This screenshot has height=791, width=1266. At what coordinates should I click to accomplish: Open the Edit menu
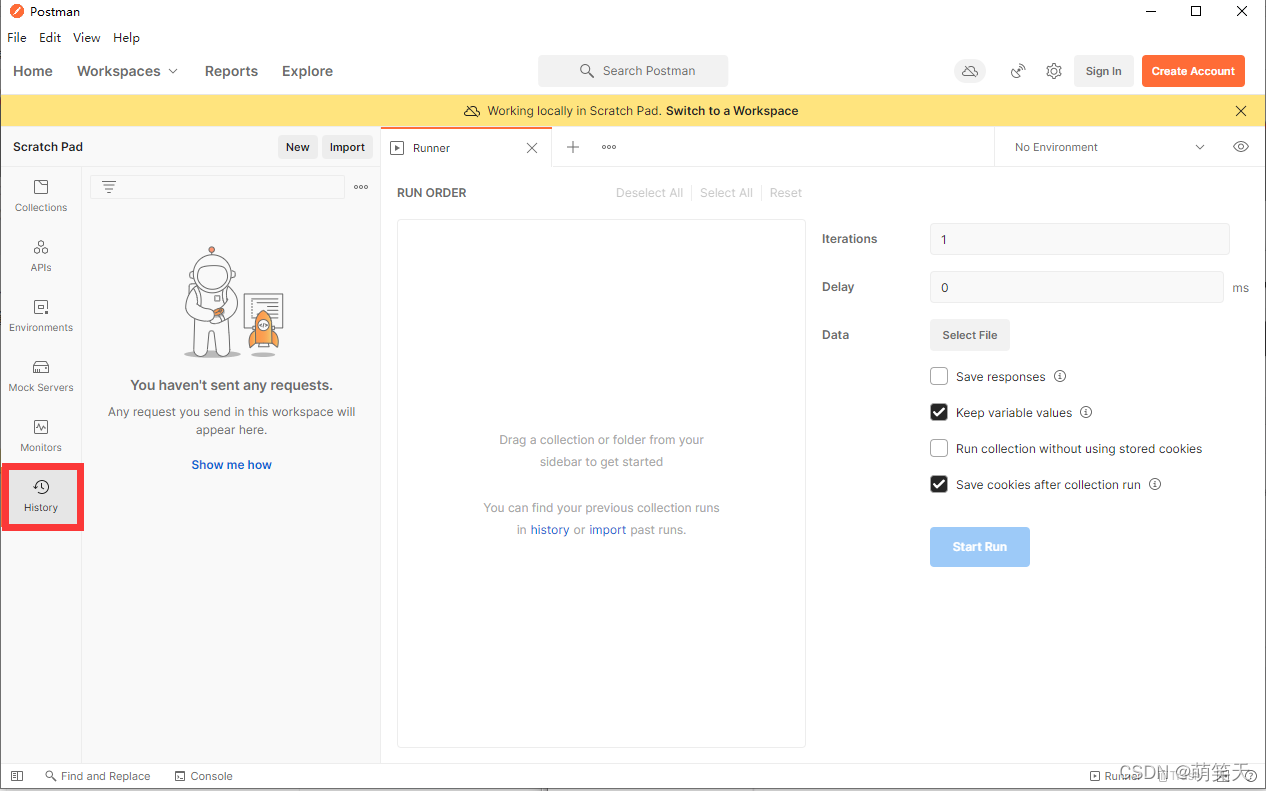[x=50, y=38]
